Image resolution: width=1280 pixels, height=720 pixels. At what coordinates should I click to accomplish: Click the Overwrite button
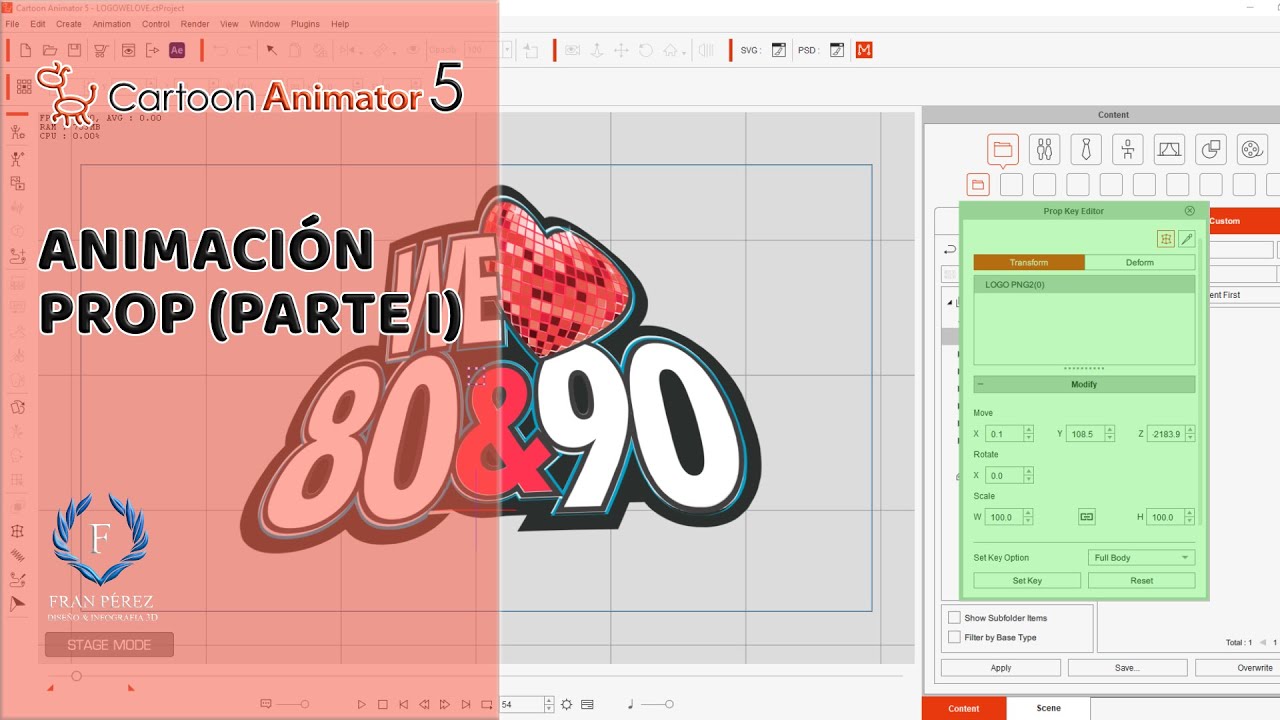pyautogui.click(x=1240, y=668)
